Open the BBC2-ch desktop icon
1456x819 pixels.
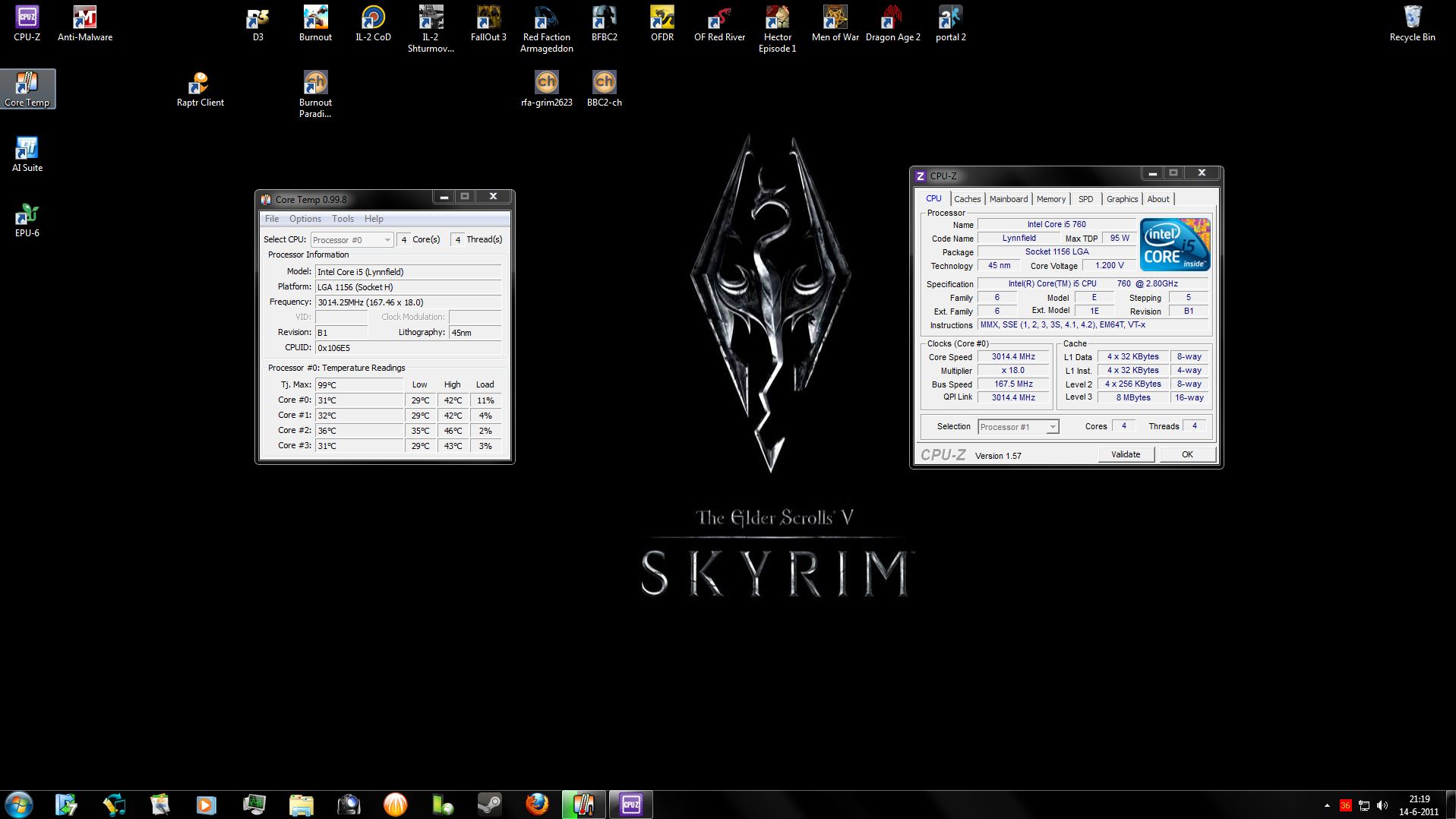604,89
